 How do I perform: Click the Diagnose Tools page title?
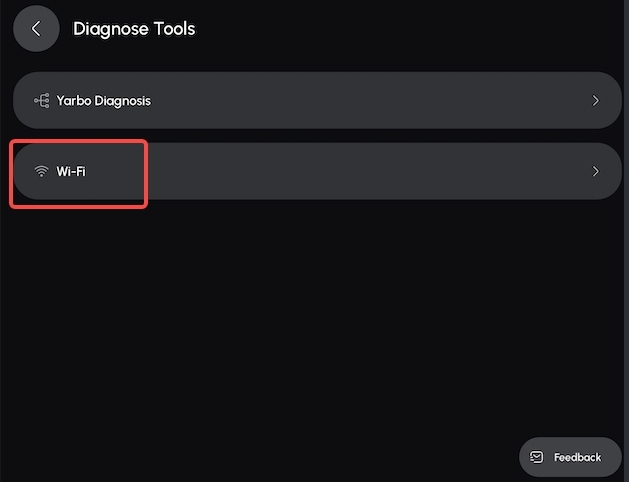[x=134, y=29]
